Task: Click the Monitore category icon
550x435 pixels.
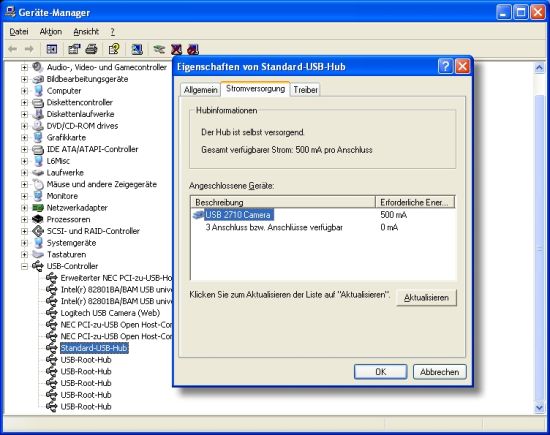Action: click(38, 196)
